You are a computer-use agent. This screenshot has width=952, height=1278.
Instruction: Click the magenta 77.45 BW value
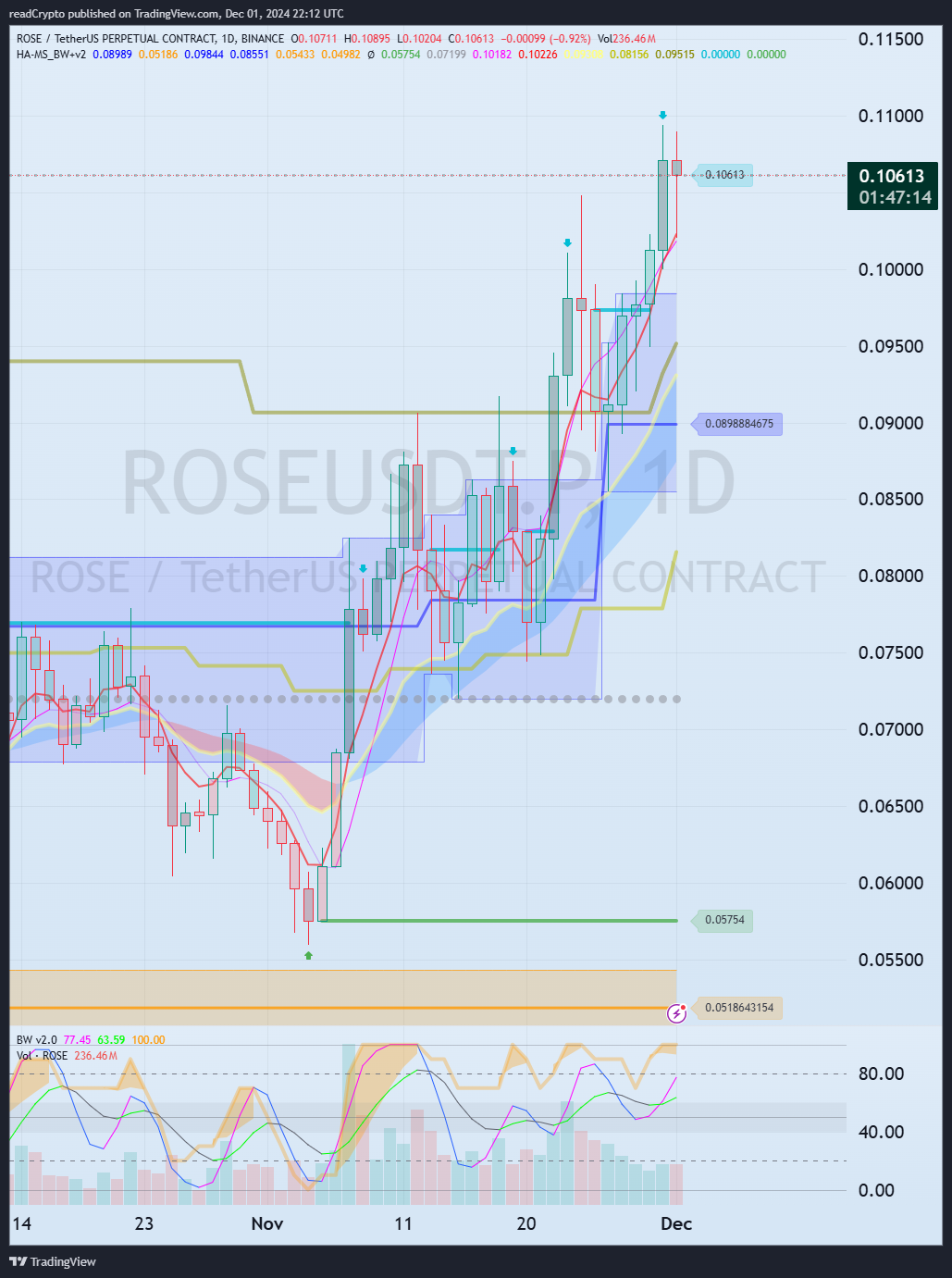[x=77, y=1040]
